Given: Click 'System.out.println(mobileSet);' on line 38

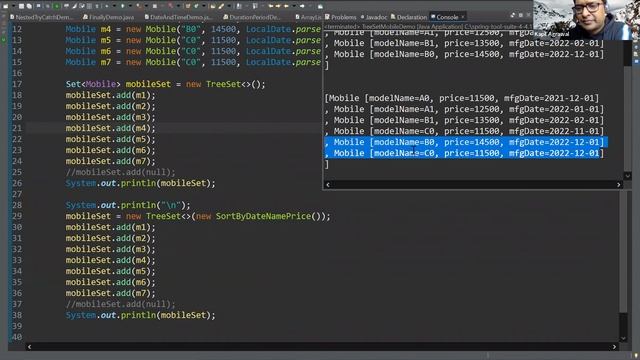Looking at the screenshot, I should [x=140, y=316].
